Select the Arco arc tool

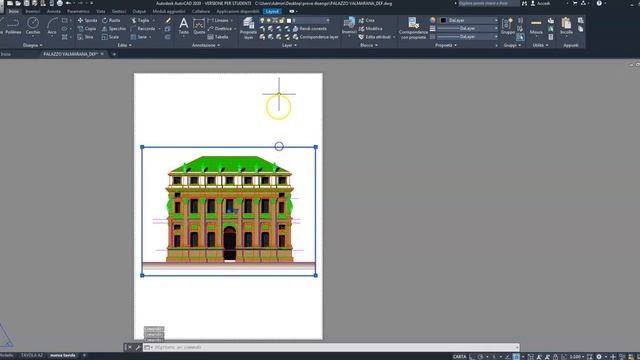(x=52, y=26)
